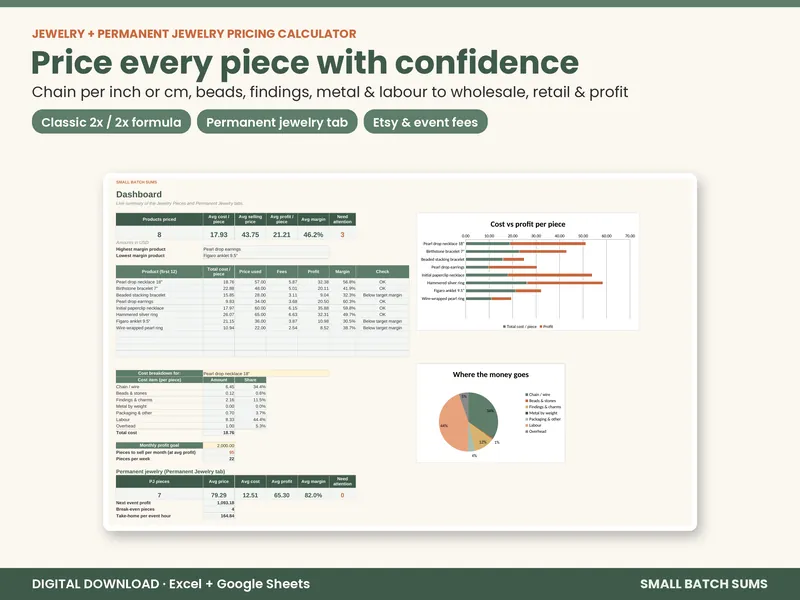This screenshot has height=600, width=800.
Task: Click the Labour legend swatch in pie chart
Action: coord(527,426)
